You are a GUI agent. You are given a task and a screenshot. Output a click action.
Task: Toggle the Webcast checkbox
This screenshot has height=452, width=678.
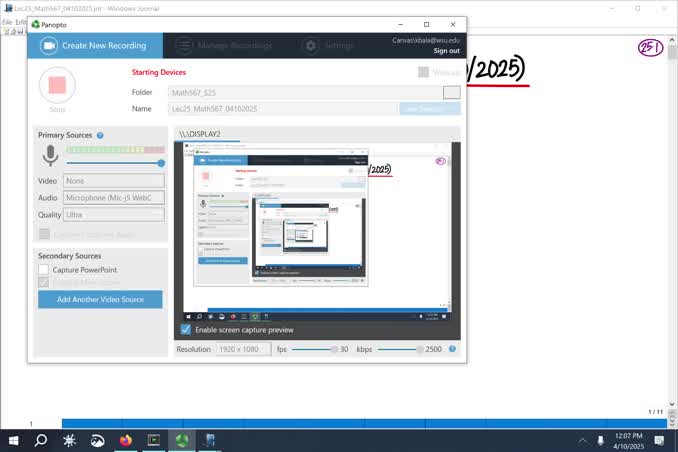(x=424, y=72)
